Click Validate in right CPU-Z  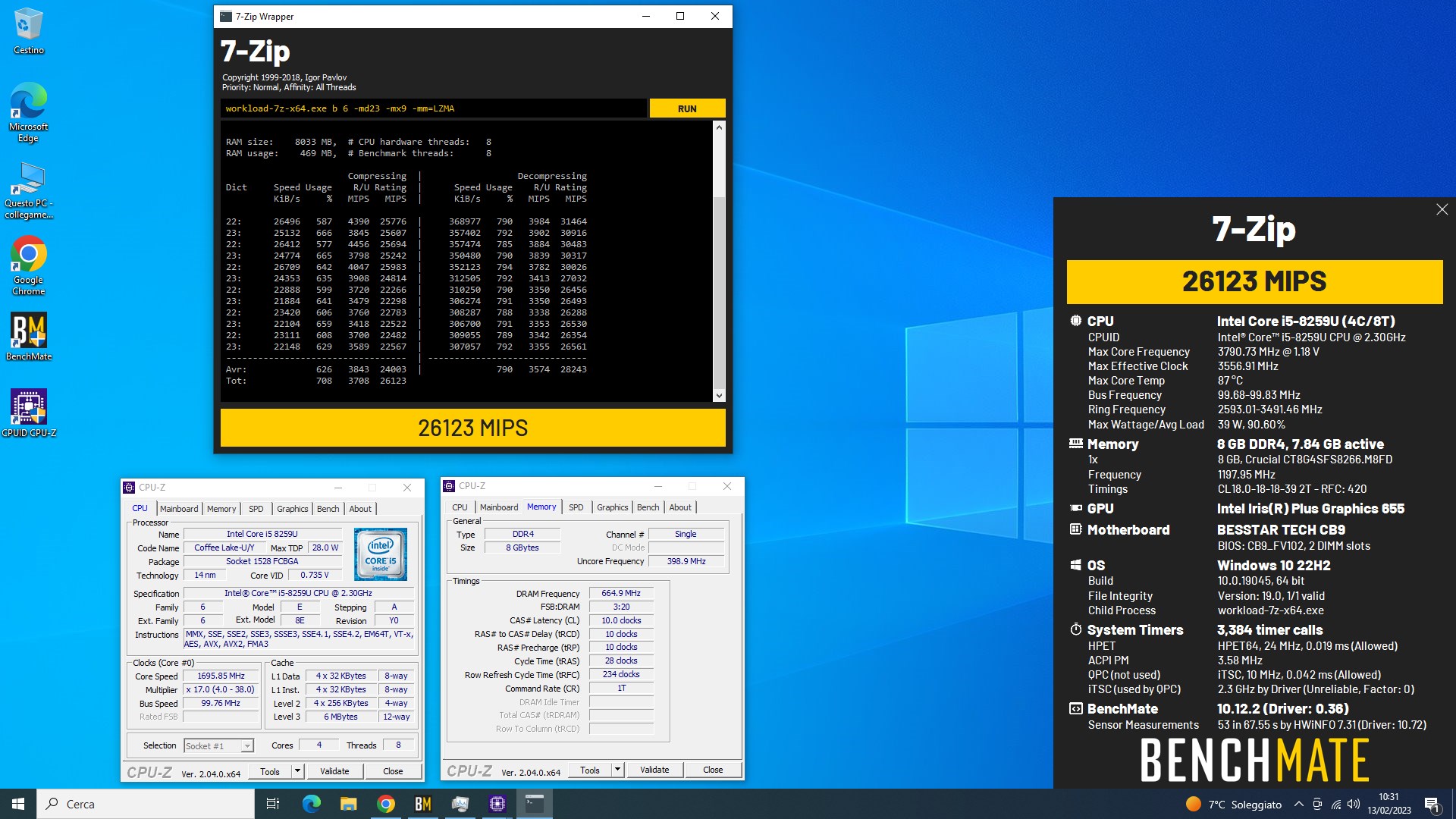[x=654, y=770]
